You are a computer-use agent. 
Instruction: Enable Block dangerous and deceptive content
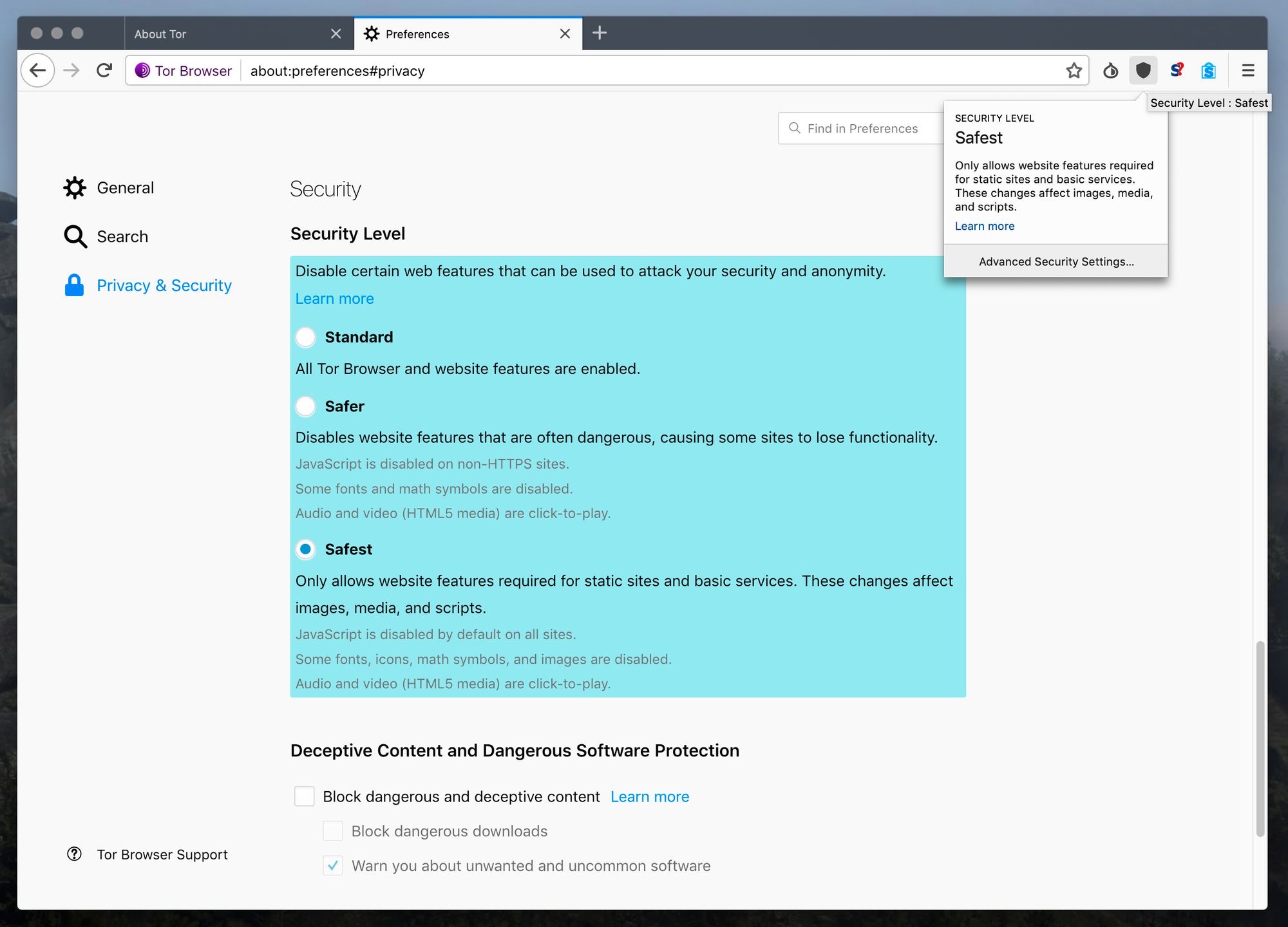point(304,796)
